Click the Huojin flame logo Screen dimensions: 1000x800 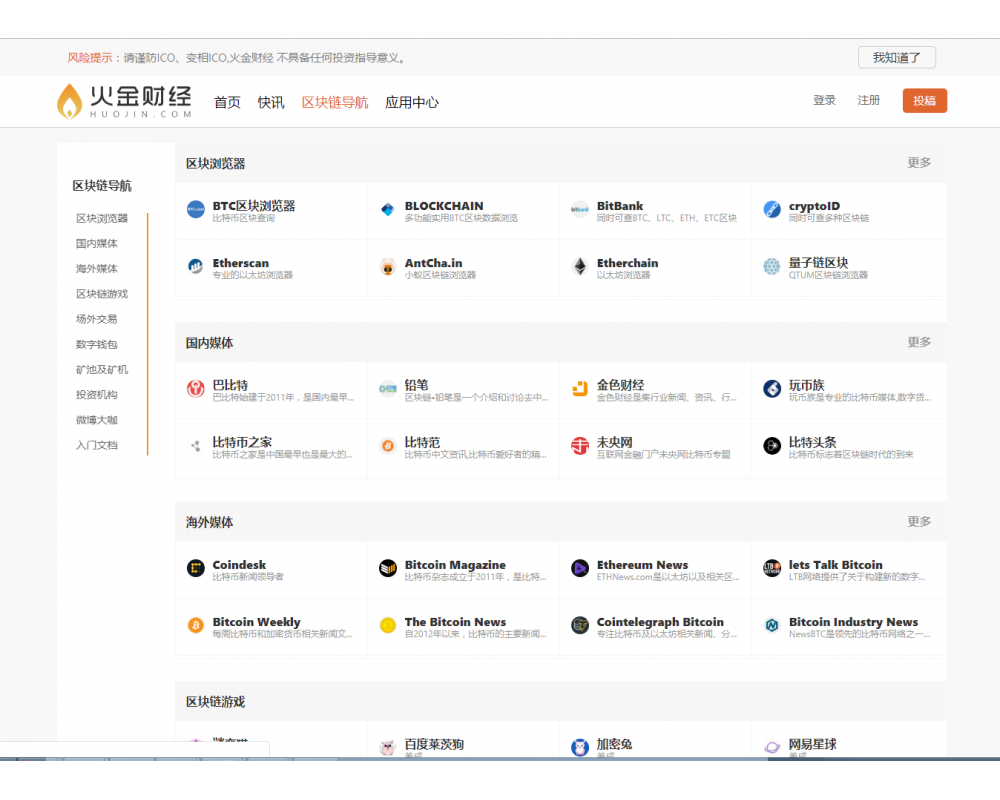[x=70, y=101]
